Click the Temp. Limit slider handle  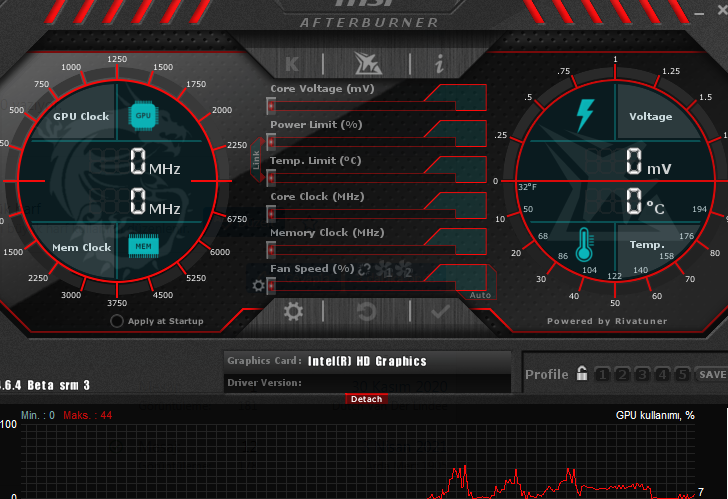(x=272, y=178)
